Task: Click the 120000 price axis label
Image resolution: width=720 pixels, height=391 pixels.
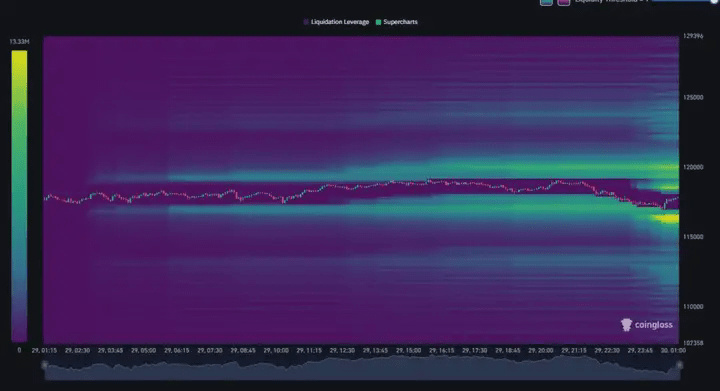Action: tap(693, 167)
